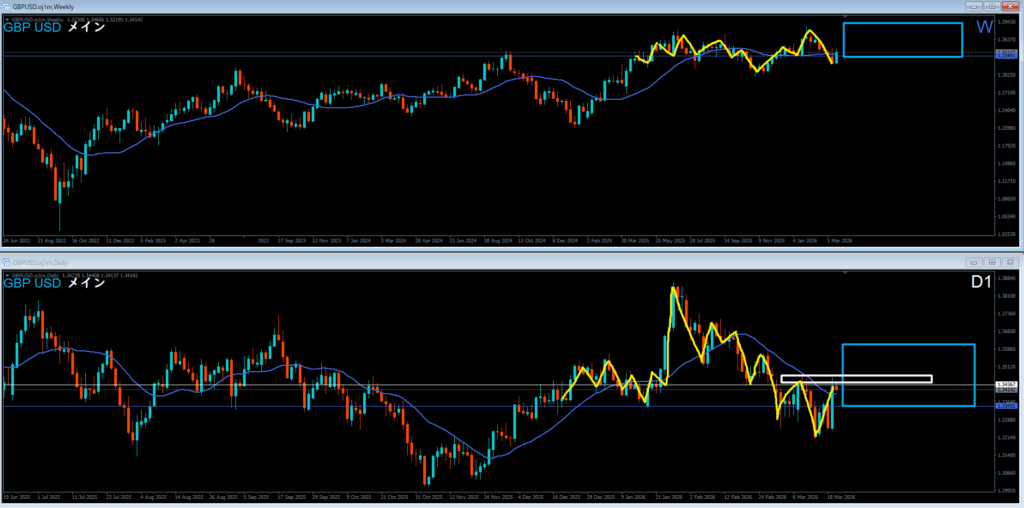The image size is (1024, 508).
Task: Close the GBPUSD Weekly chart window
Action: tap(1008, 6)
